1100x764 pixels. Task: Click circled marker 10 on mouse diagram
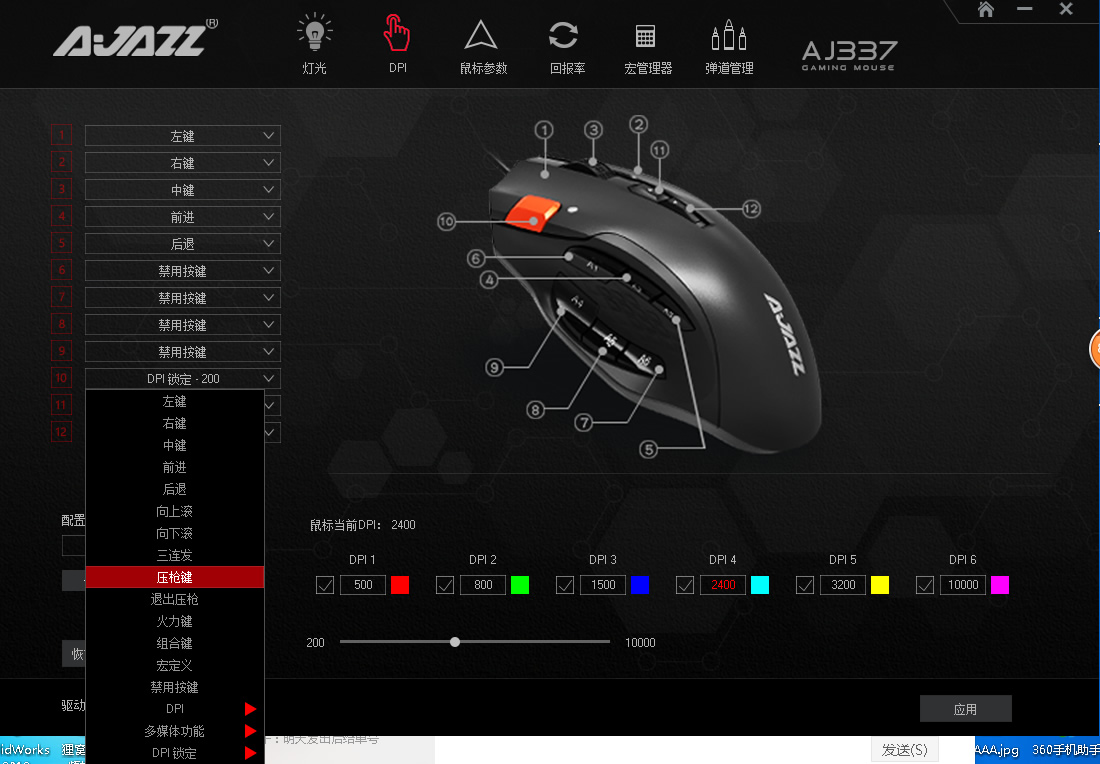[x=446, y=222]
